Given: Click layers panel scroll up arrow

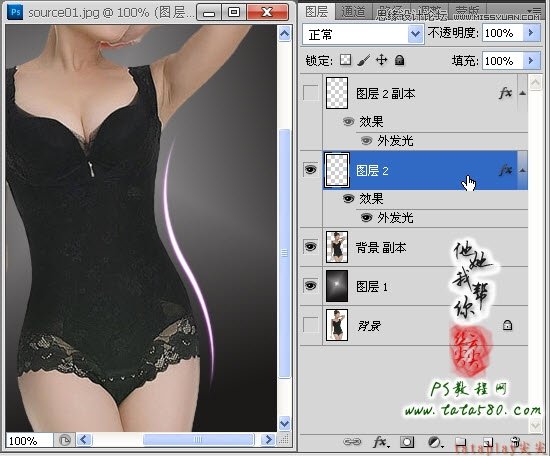Looking at the screenshot, I should coord(535,83).
